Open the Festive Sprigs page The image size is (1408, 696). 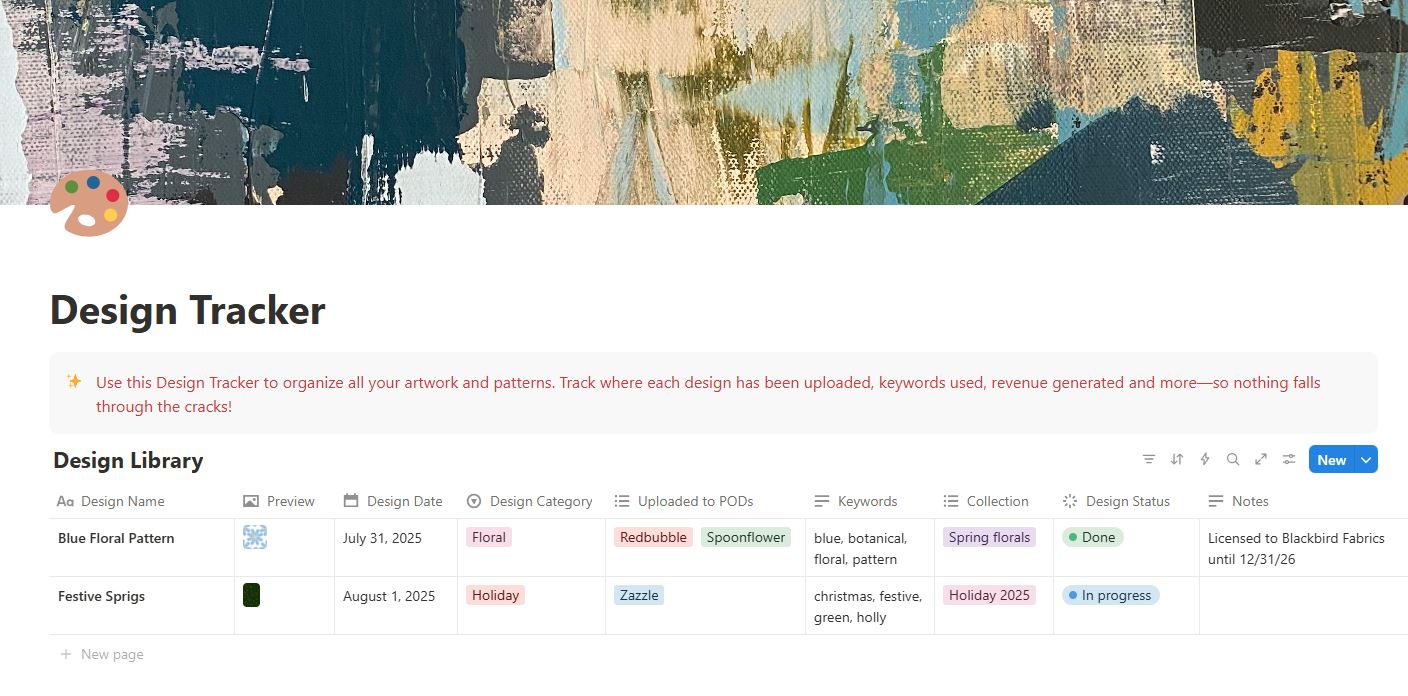(x=101, y=596)
